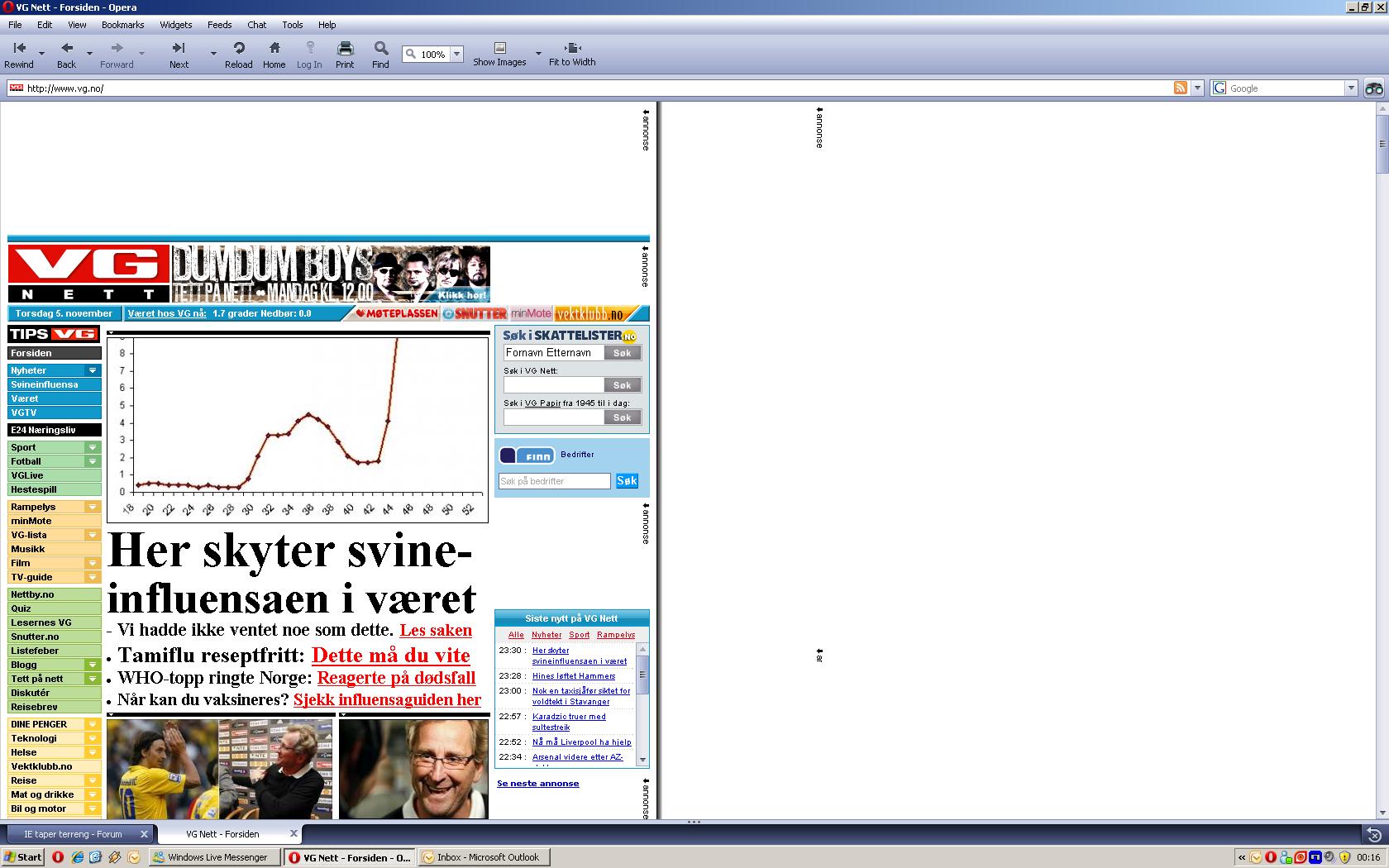Click the blue Søk button for bedrifter
The image size is (1389, 868).
[x=627, y=480]
